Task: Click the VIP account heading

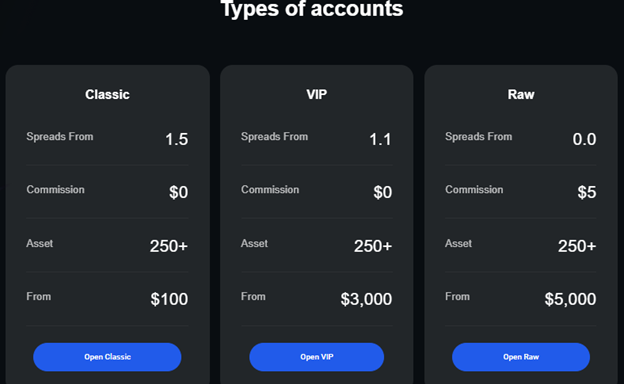Action: (x=317, y=94)
